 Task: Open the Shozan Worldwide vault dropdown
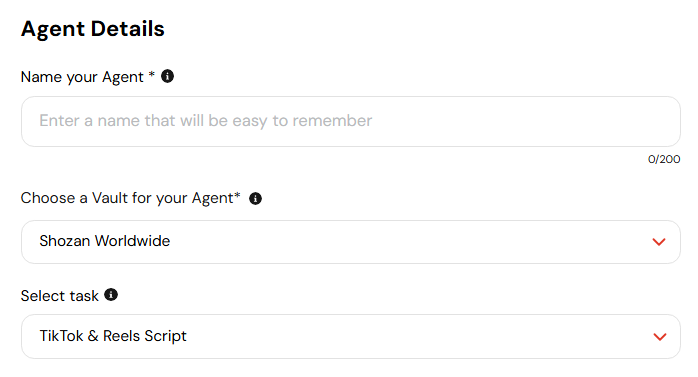click(x=351, y=242)
